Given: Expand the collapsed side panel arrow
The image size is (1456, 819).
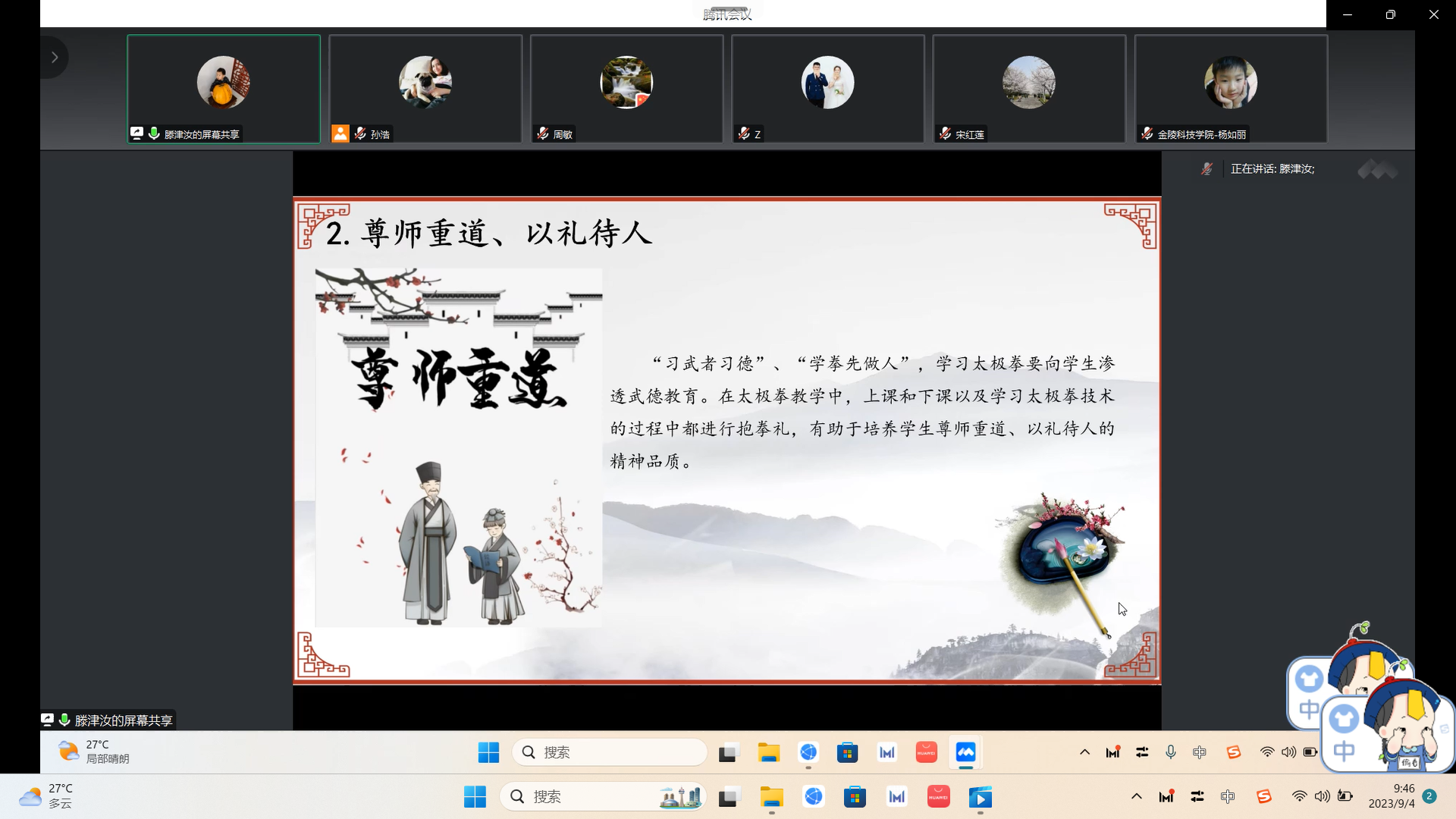Looking at the screenshot, I should pos(54,58).
